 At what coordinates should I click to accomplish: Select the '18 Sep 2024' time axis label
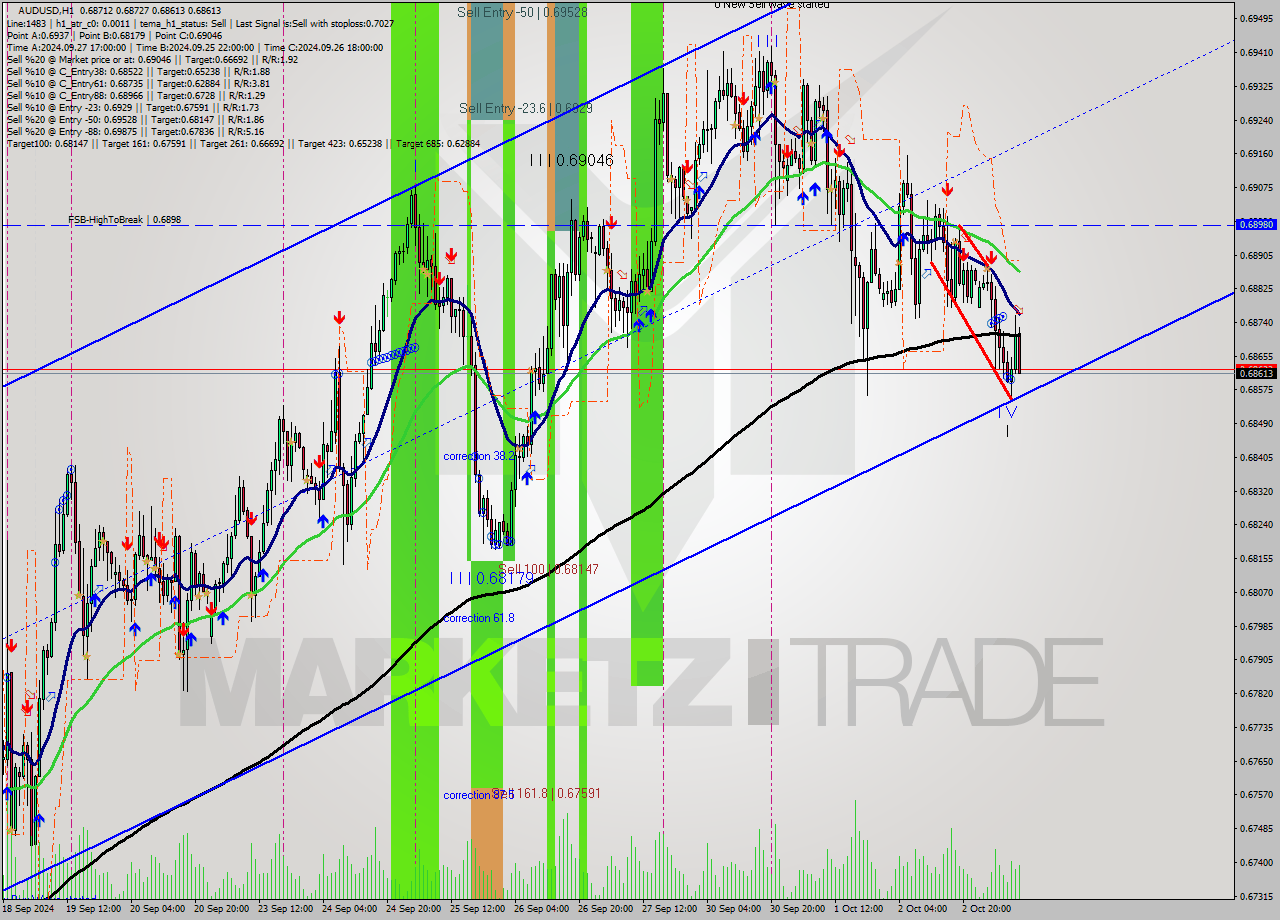(x=27, y=909)
